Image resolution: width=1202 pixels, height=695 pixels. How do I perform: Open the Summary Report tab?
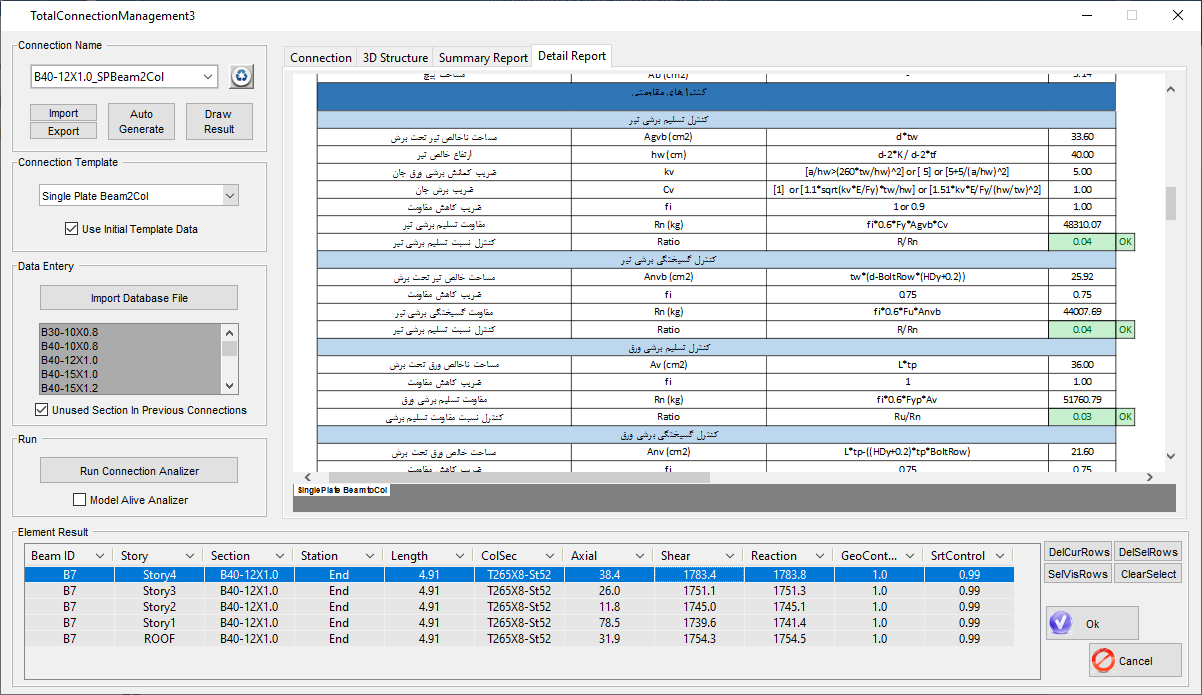tap(483, 58)
